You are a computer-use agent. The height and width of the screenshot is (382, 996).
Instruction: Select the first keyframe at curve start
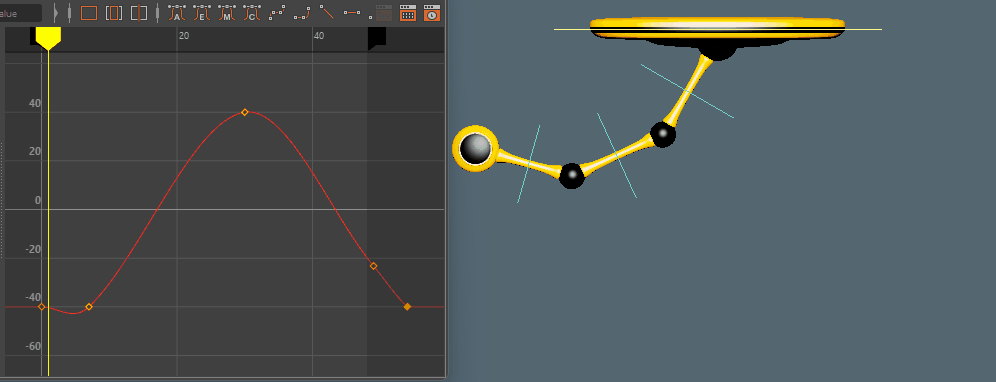42,307
